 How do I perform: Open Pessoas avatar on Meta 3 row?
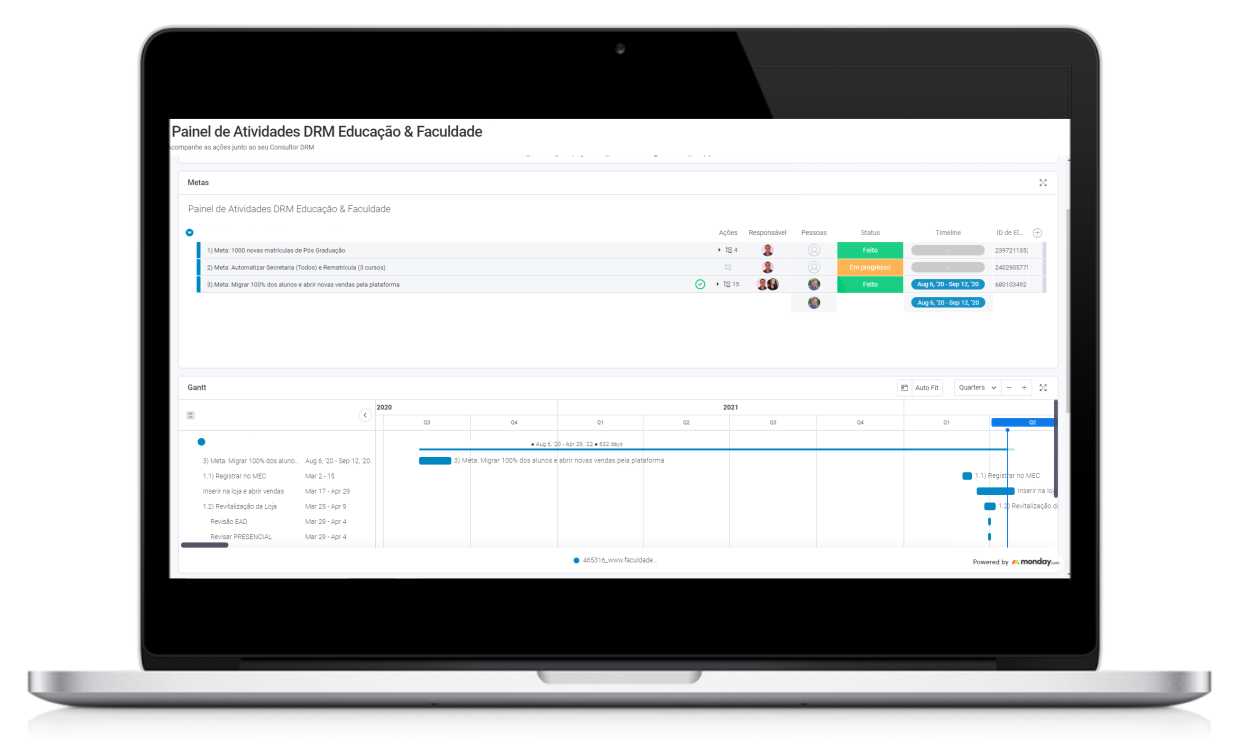pos(814,284)
